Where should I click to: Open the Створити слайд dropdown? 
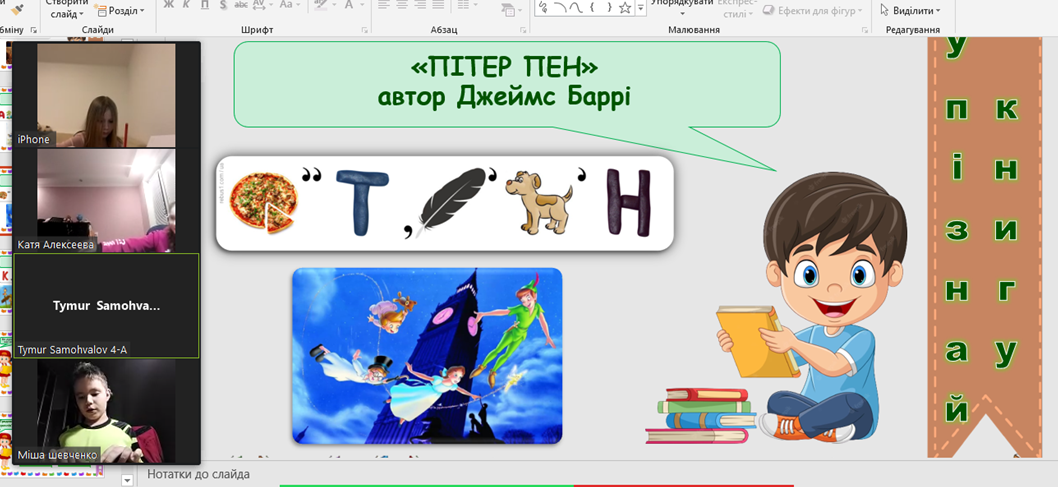click(67, 9)
